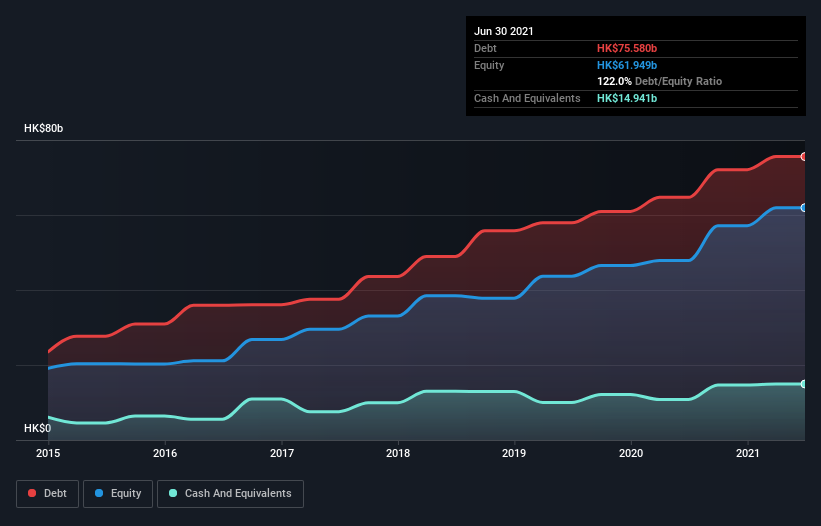Viewport: 821px width, 526px height.
Task: Click the HK$61.949b equity value
Action: pyautogui.click(x=627, y=65)
